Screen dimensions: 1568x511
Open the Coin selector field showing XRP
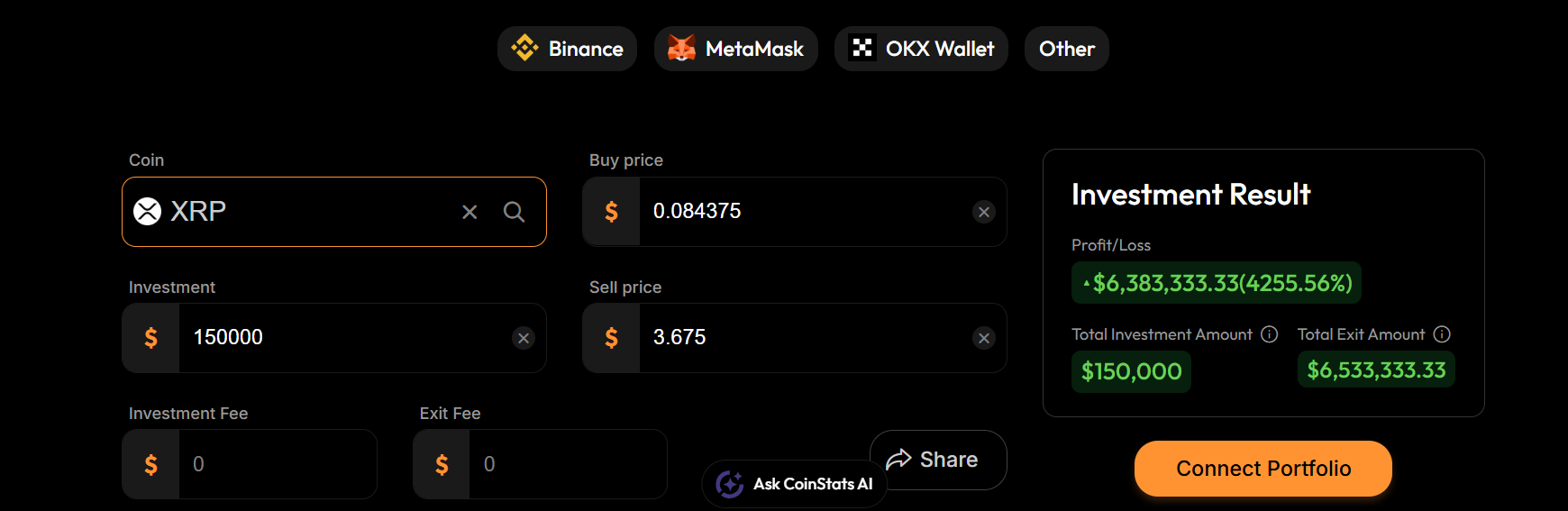[x=334, y=212]
